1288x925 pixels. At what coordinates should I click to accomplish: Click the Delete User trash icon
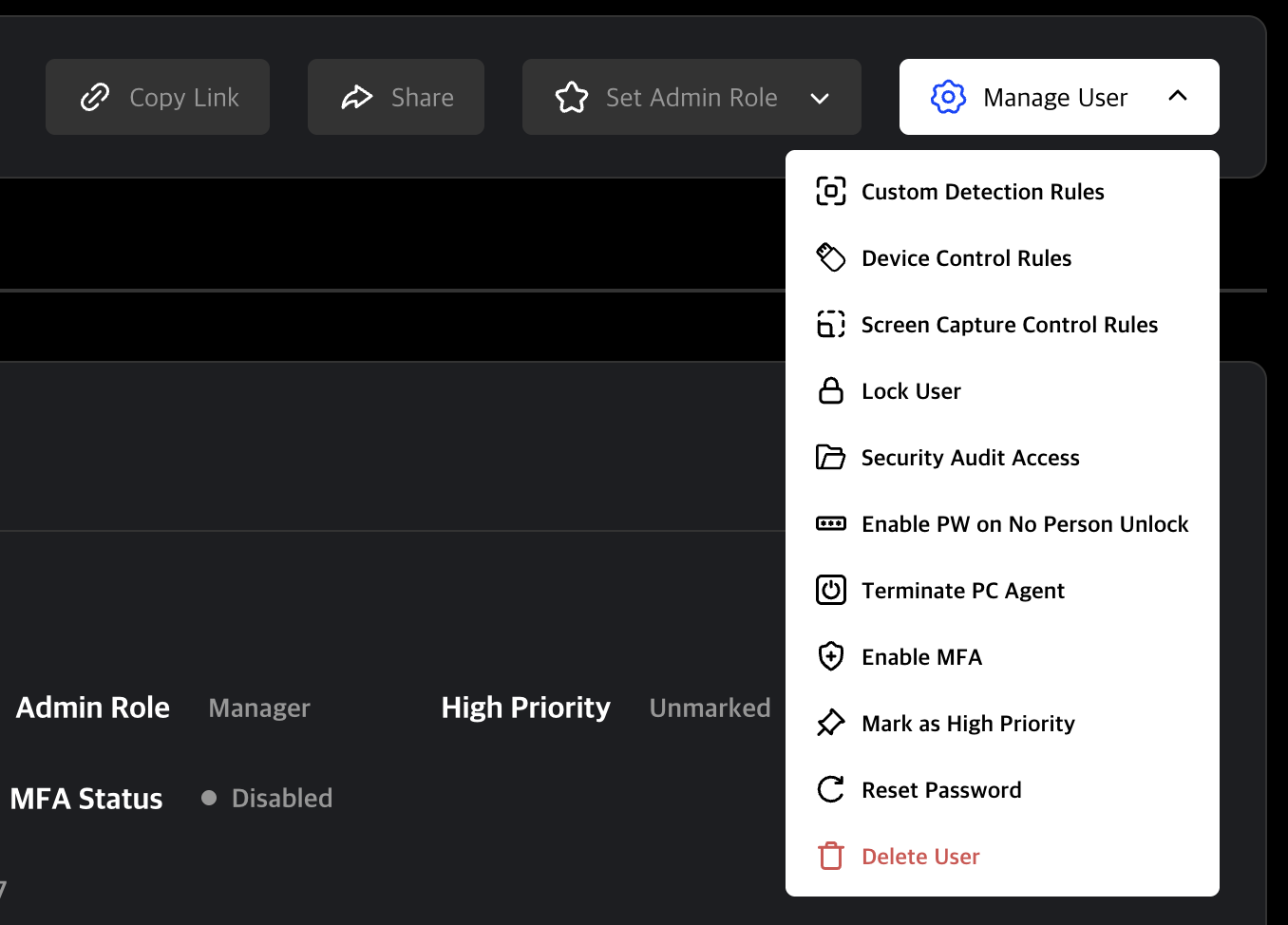click(831, 856)
